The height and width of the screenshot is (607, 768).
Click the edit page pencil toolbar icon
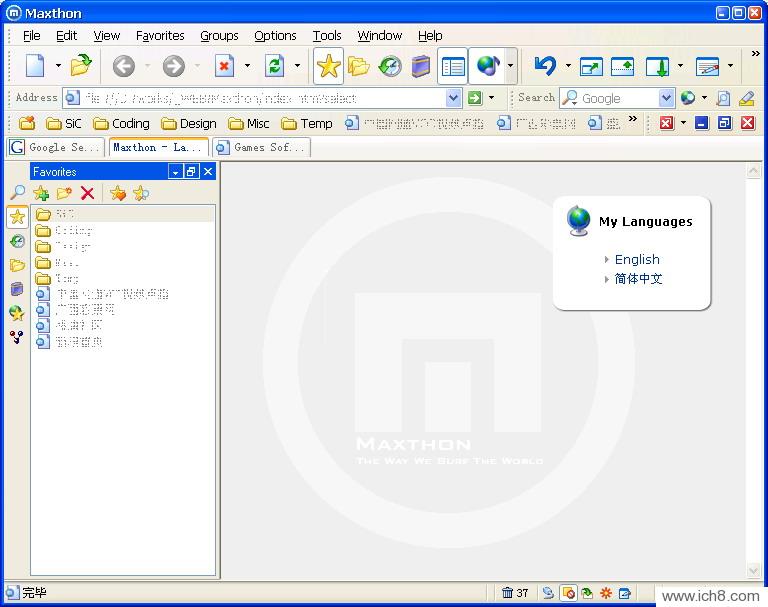pyautogui.click(x=708, y=66)
